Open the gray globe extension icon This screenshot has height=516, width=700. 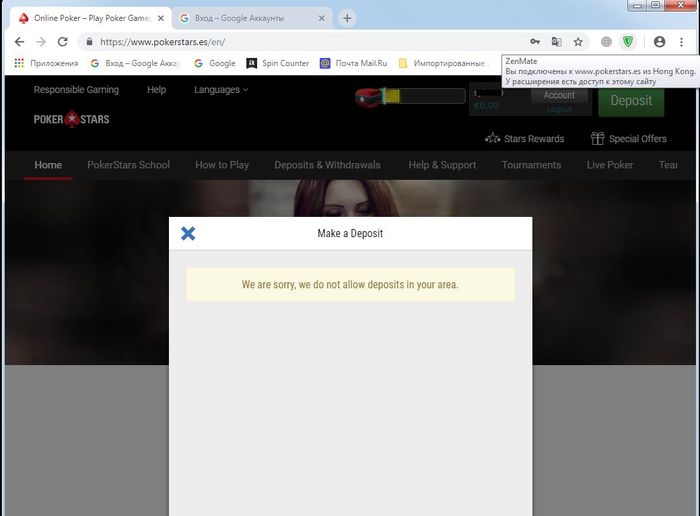[x=606, y=42]
